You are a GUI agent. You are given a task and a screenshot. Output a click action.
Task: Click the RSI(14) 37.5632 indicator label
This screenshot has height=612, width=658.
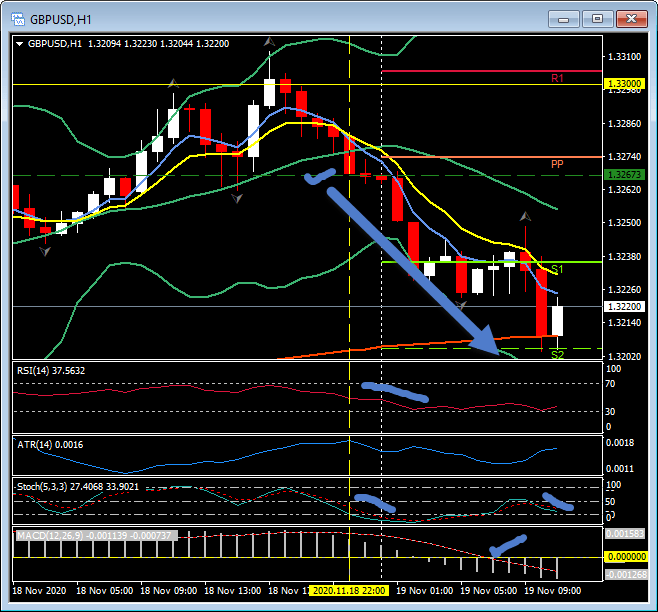click(x=51, y=371)
